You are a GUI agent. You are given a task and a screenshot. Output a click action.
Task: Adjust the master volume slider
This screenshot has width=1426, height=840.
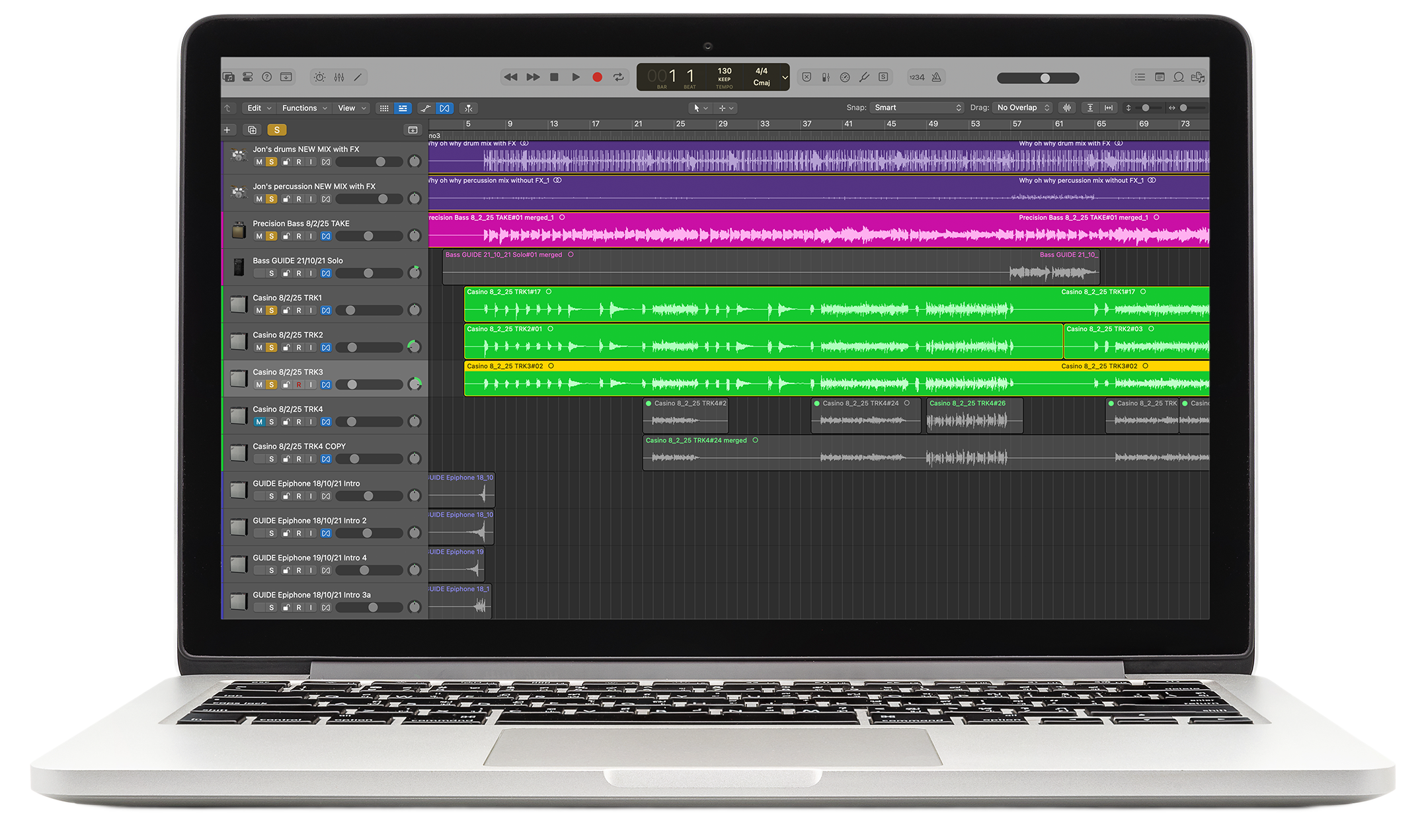pyautogui.click(x=1045, y=78)
